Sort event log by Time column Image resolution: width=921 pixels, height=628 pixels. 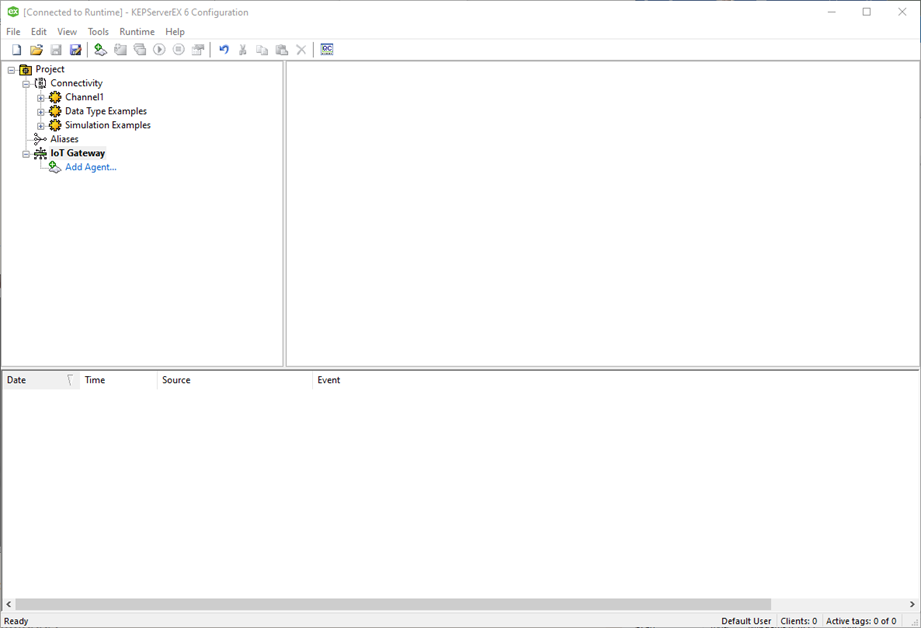(119, 380)
